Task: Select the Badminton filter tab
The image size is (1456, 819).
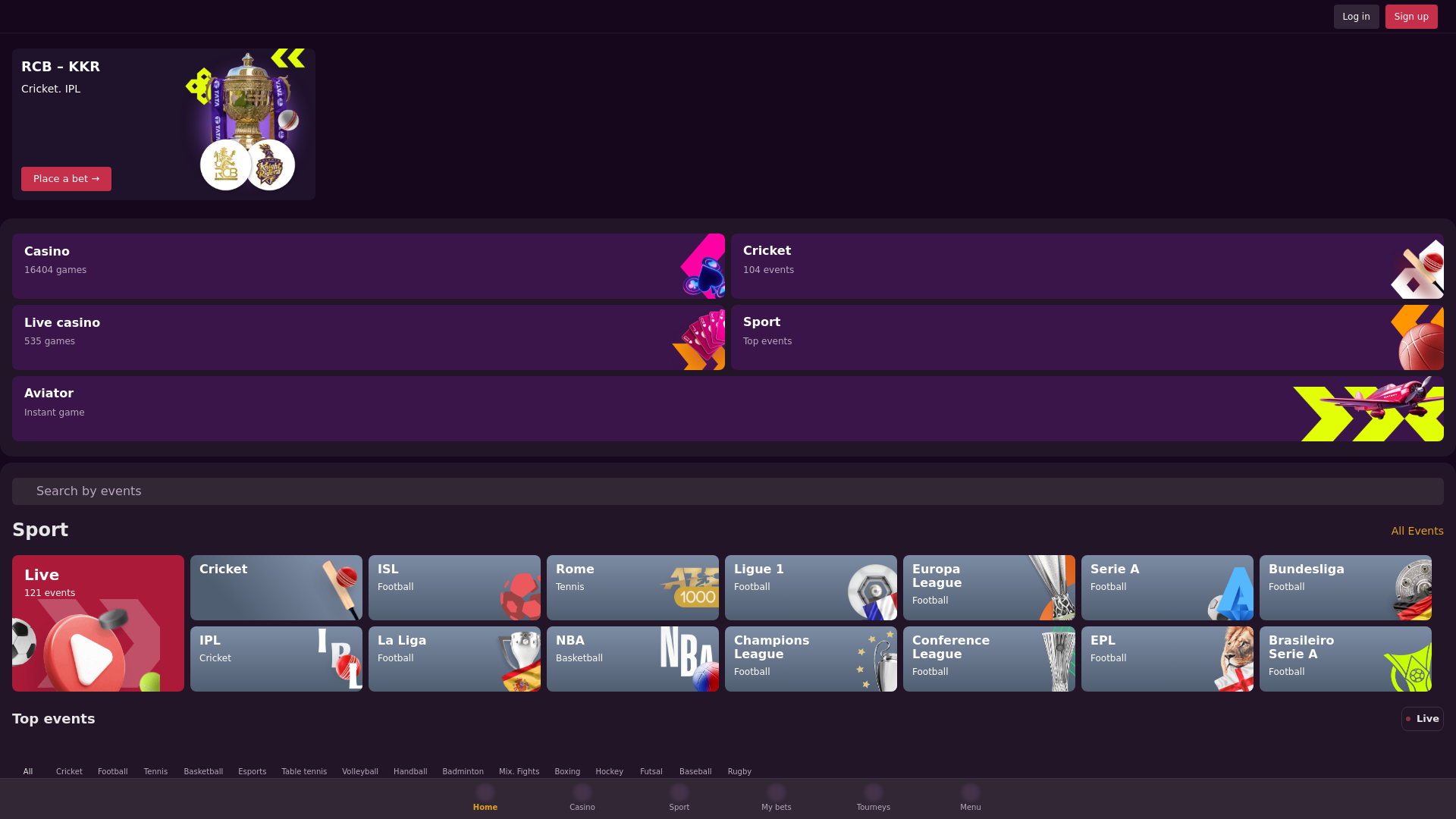Action: [x=463, y=772]
